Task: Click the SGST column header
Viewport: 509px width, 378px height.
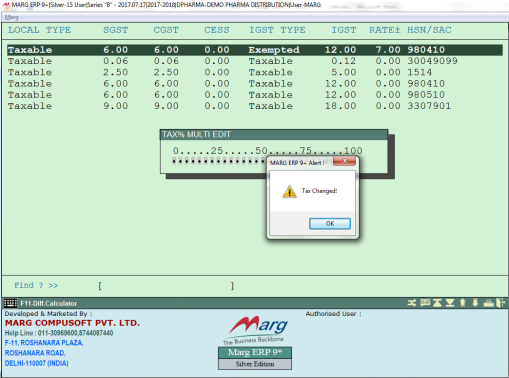Action: point(115,30)
